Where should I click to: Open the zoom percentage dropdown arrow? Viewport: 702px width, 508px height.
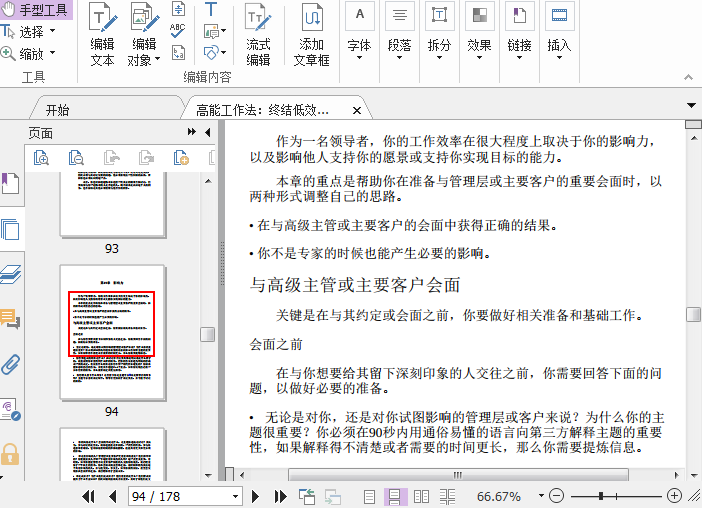541,495
